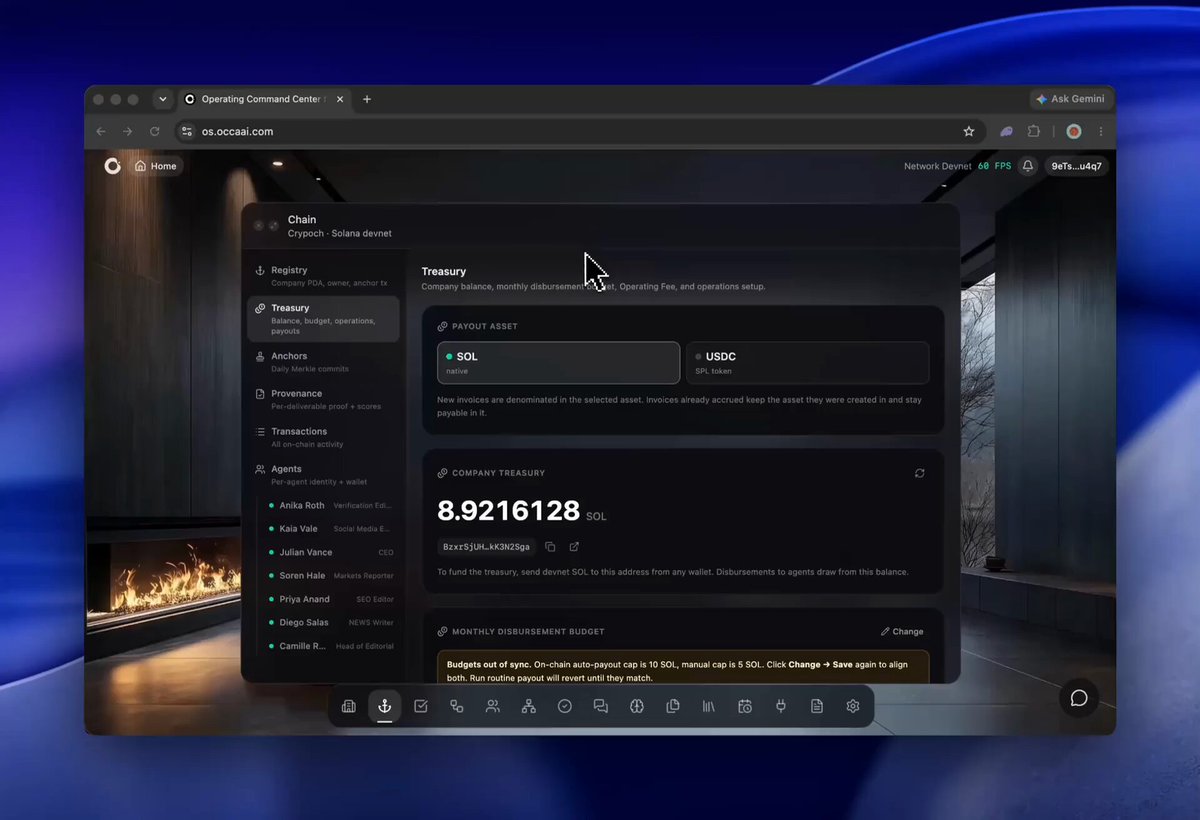Open the workflow nodes icon in the dock
The height and width of the screenshot is (820, 1200).
pos(457,706)
